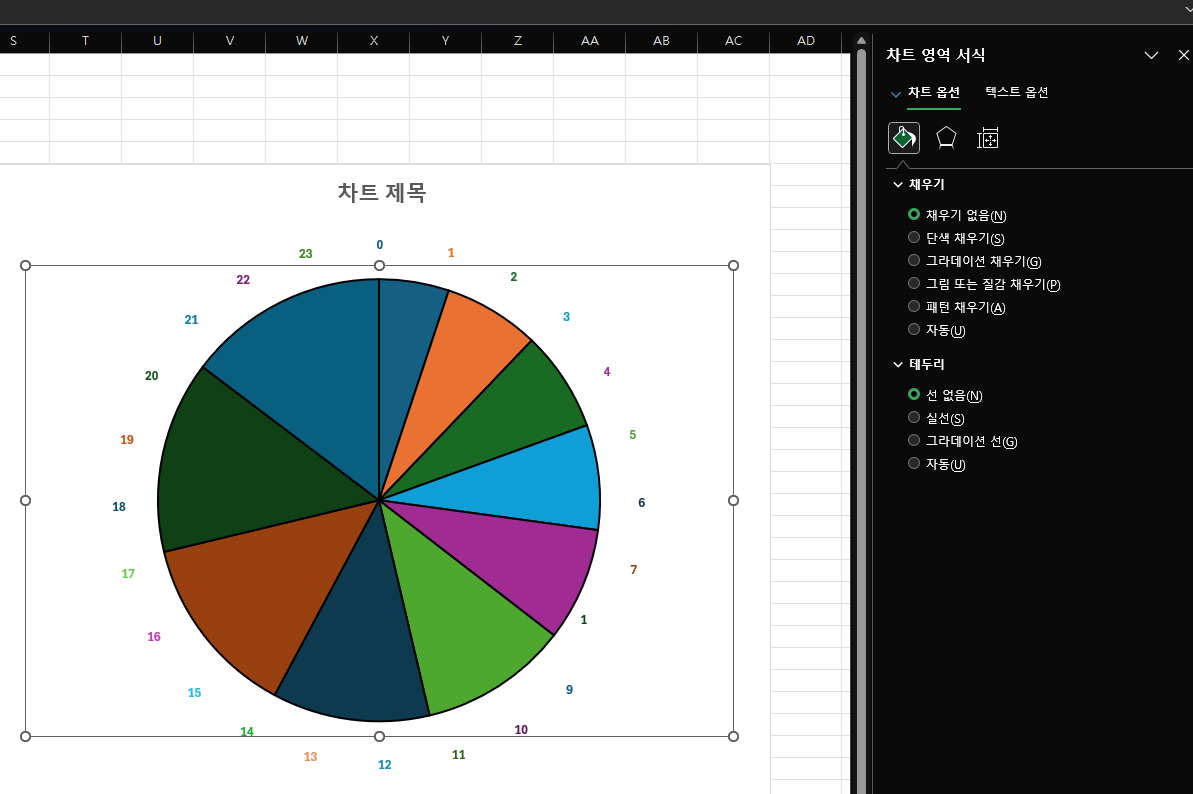Select 그라데이션 채우기(G) fill option
Viewport: 1193px width, 794px height.
click(x=975, y=261)
